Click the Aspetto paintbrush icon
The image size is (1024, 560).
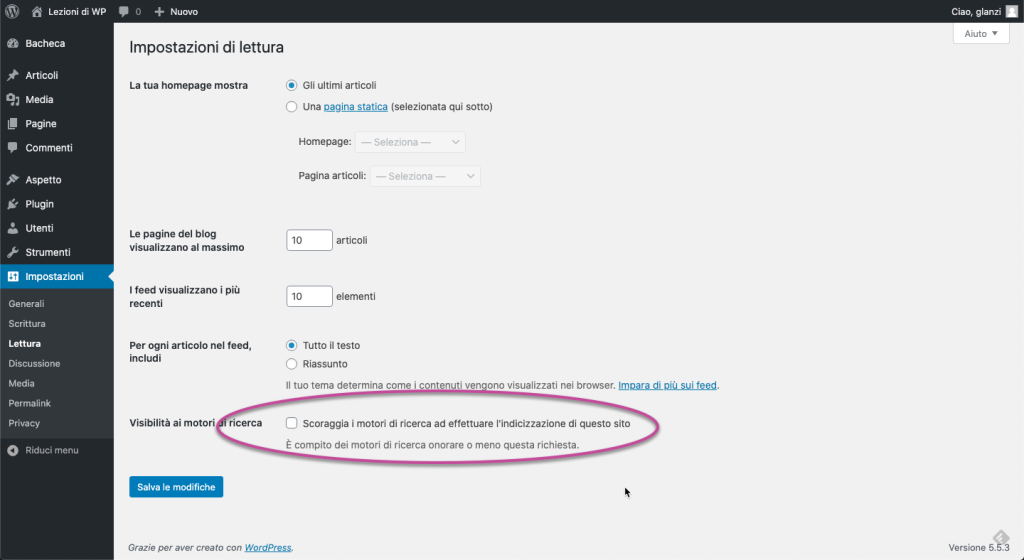tap(12, 179)
